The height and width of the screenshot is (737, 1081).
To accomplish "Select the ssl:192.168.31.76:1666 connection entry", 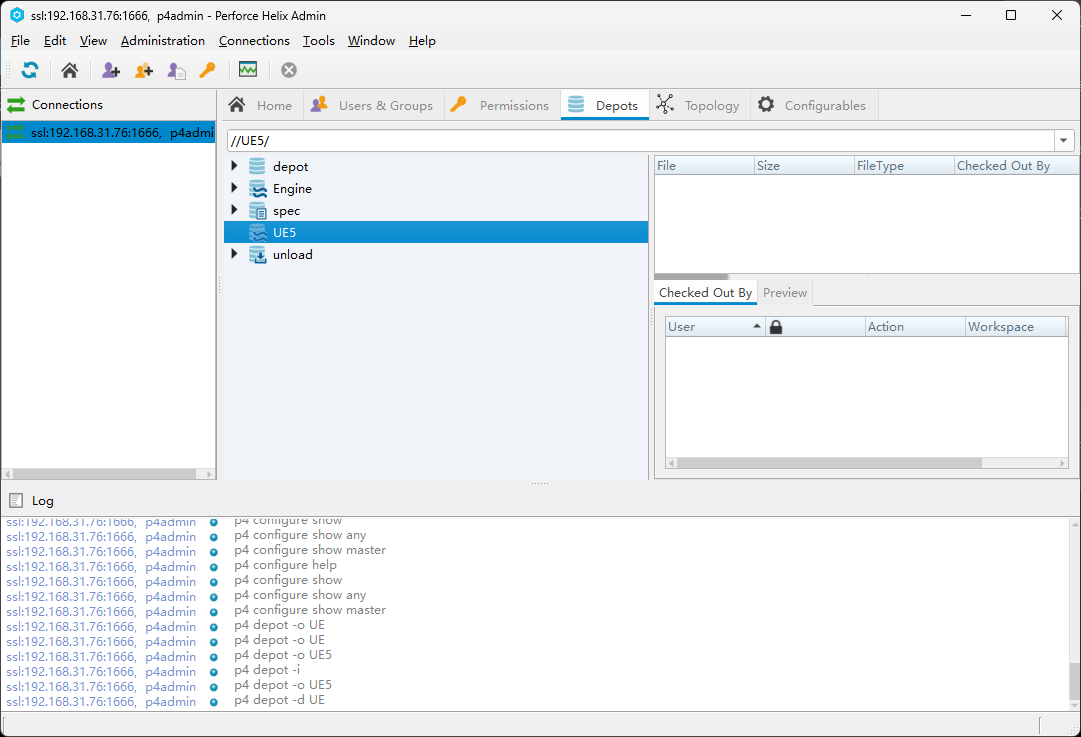I will tap(109, 132).
